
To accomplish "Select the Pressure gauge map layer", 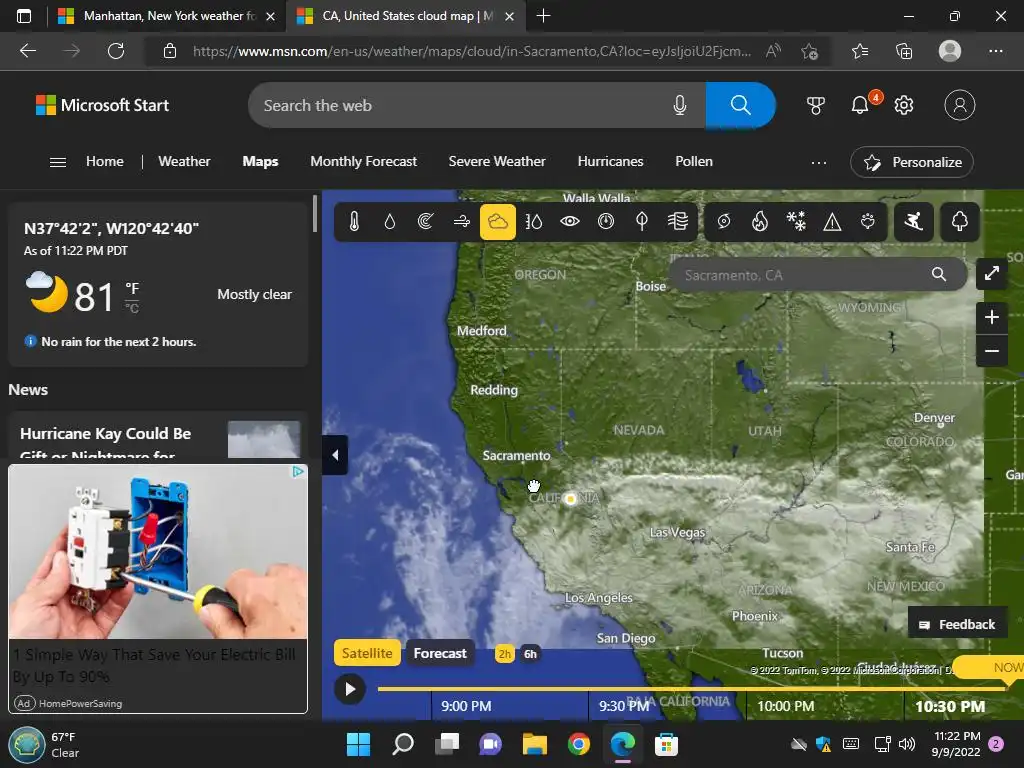I will pos(605,222).
